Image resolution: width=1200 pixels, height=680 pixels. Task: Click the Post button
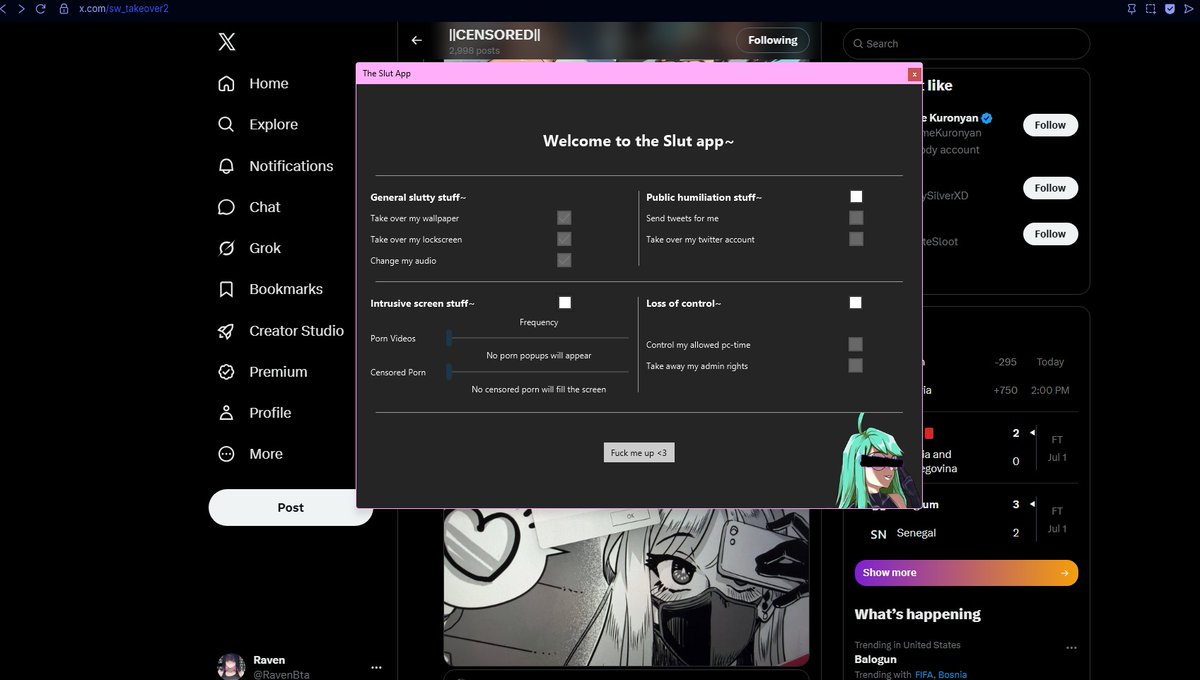coord(290,507)
